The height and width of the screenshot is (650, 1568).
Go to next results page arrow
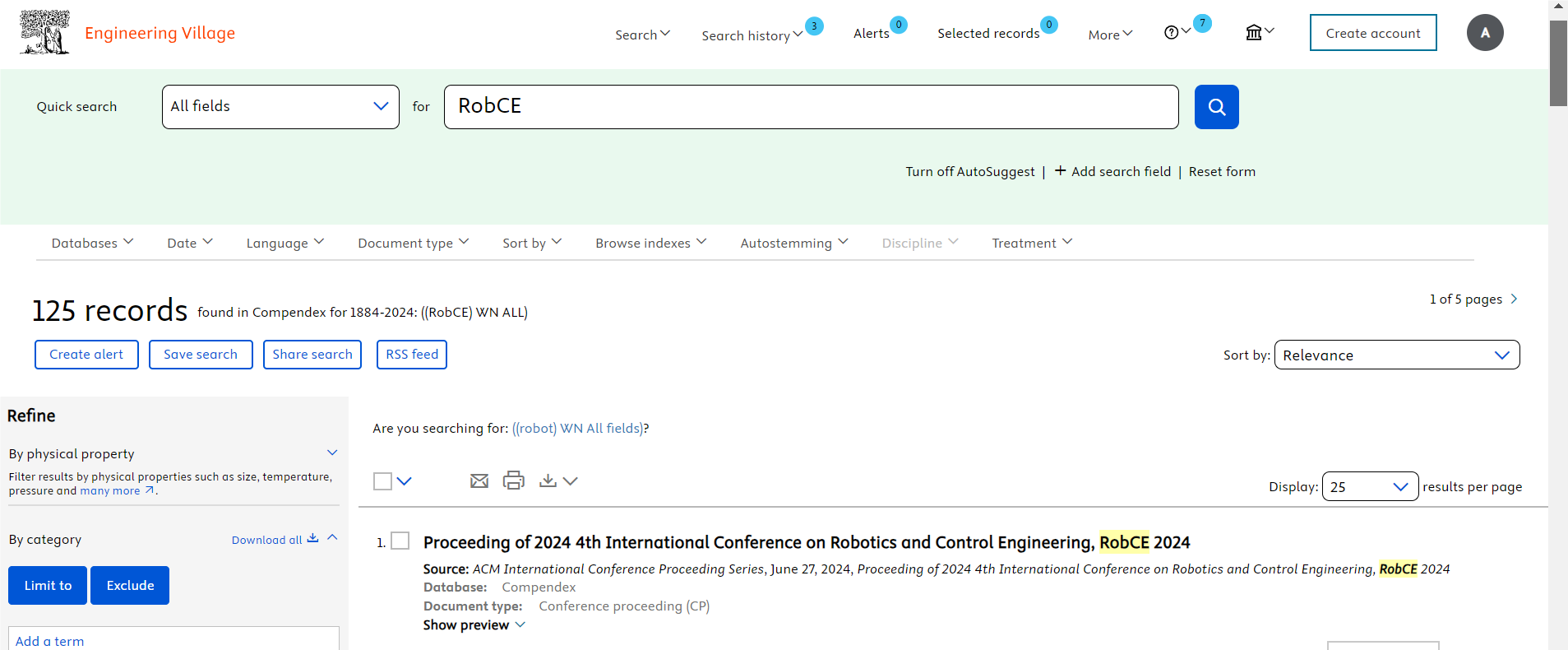coord(1514,299)
